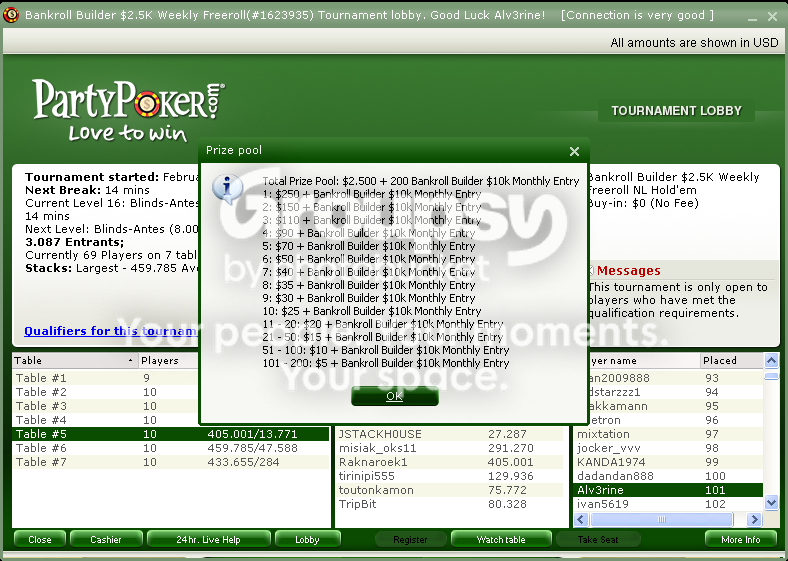788x561 pixels.
Task: Select player JSTACKH0USE
Action: [450, 434]
